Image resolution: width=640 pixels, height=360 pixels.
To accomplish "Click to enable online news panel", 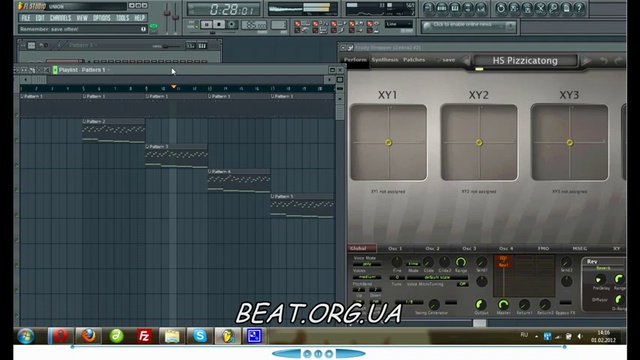I will 468,26.
